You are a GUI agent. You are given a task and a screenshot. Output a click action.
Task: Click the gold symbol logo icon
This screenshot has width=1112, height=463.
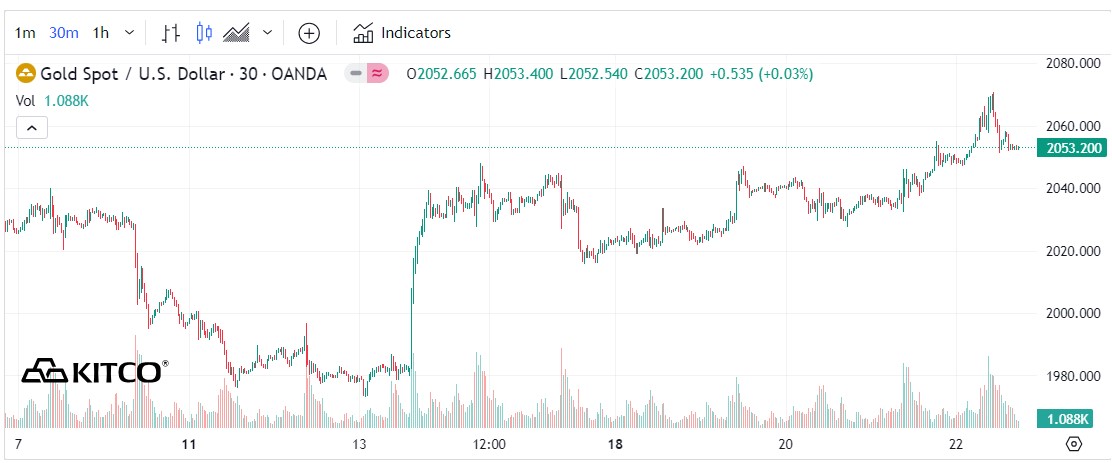point(25,73)
